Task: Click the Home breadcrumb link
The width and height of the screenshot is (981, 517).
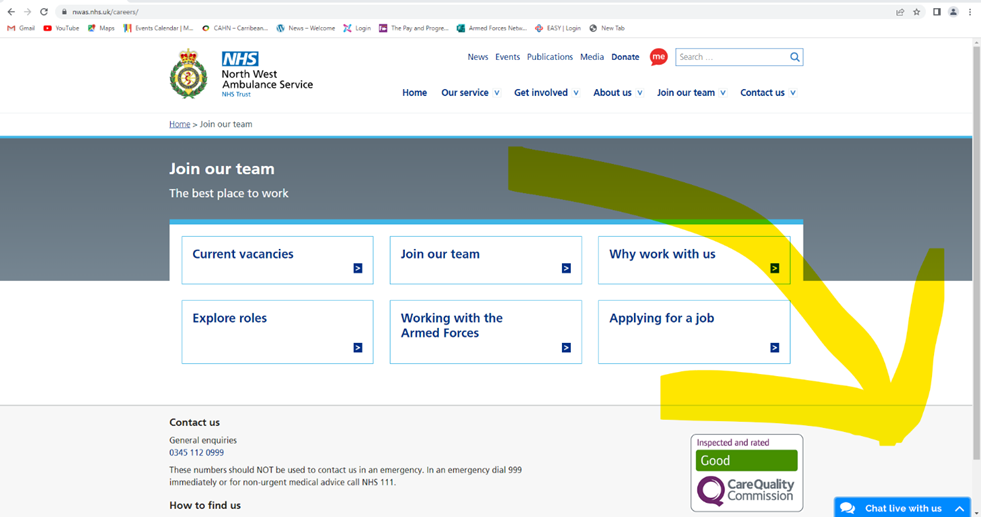Action: click(x=179, y=124)
